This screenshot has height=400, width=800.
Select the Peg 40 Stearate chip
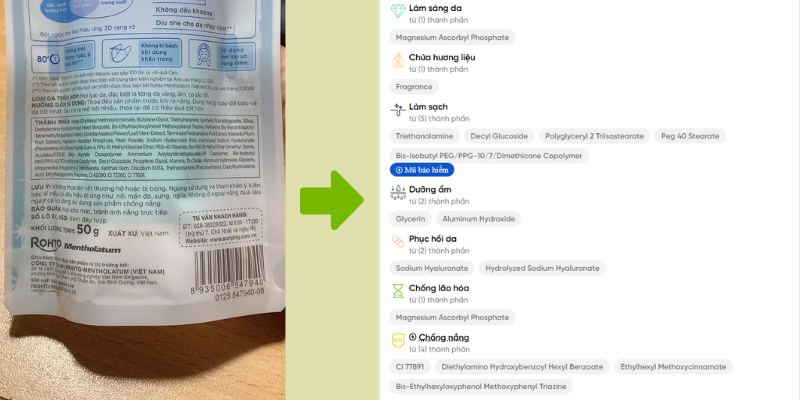pyautogui.click(x=690, y=136)
